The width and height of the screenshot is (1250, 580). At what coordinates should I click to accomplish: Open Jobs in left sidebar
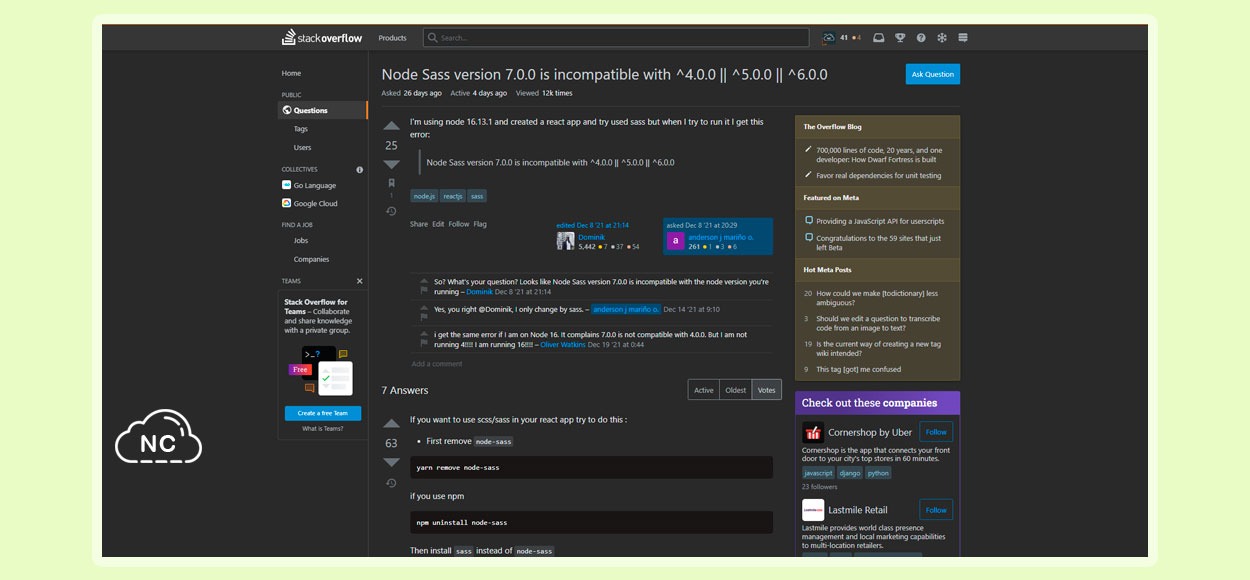[x=301, y=240]
